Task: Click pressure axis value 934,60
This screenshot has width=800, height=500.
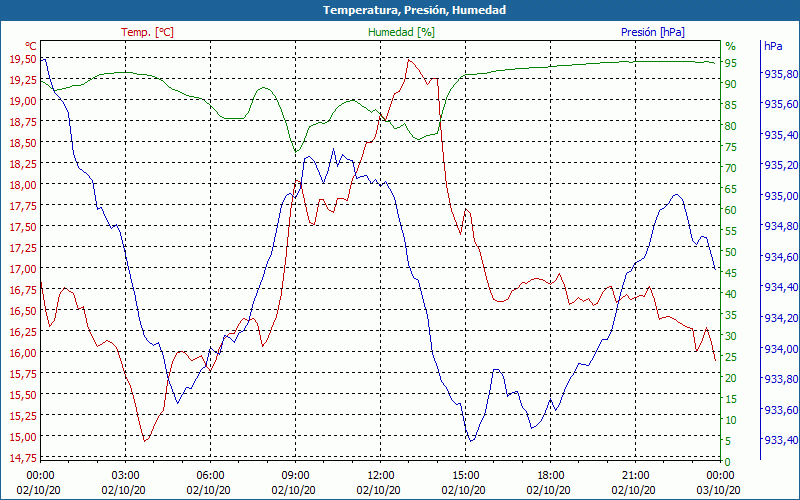Action: point(781,257)
